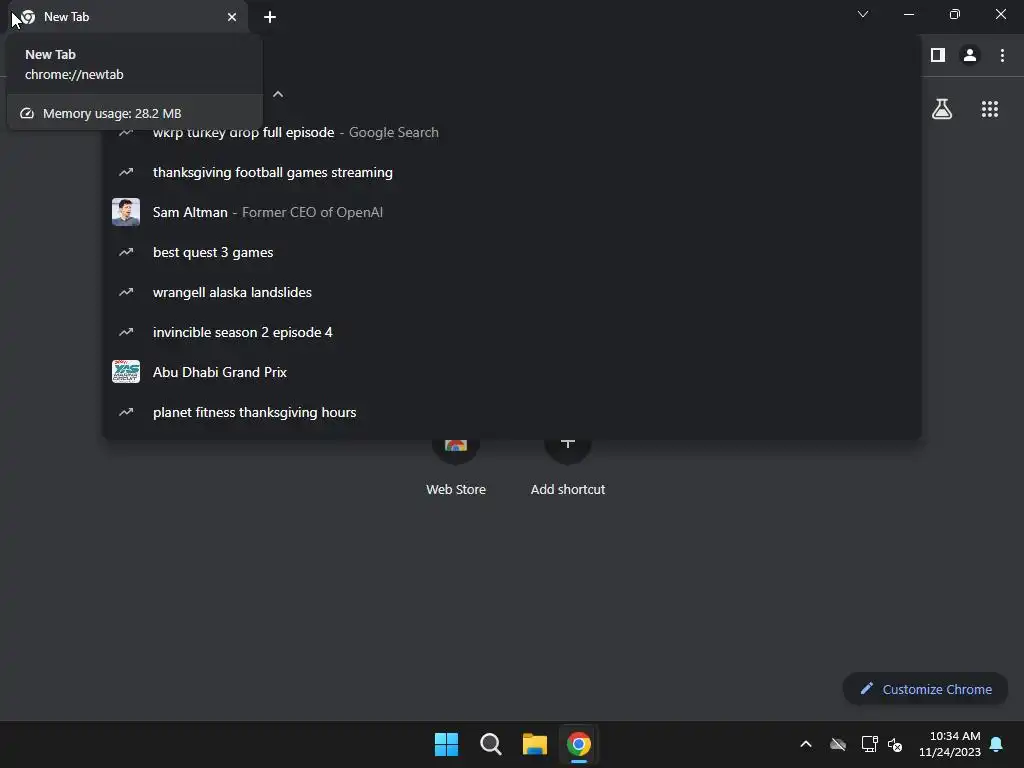Open File Explorer from taskbar

point(535,744)
